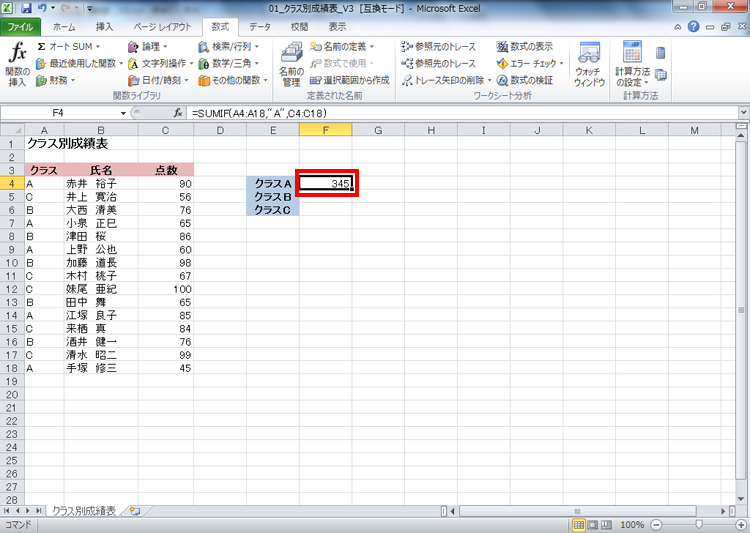Viewport: 750px width, 533px height.
Task: Toggle 数式の表示
Action: point(525,46)
